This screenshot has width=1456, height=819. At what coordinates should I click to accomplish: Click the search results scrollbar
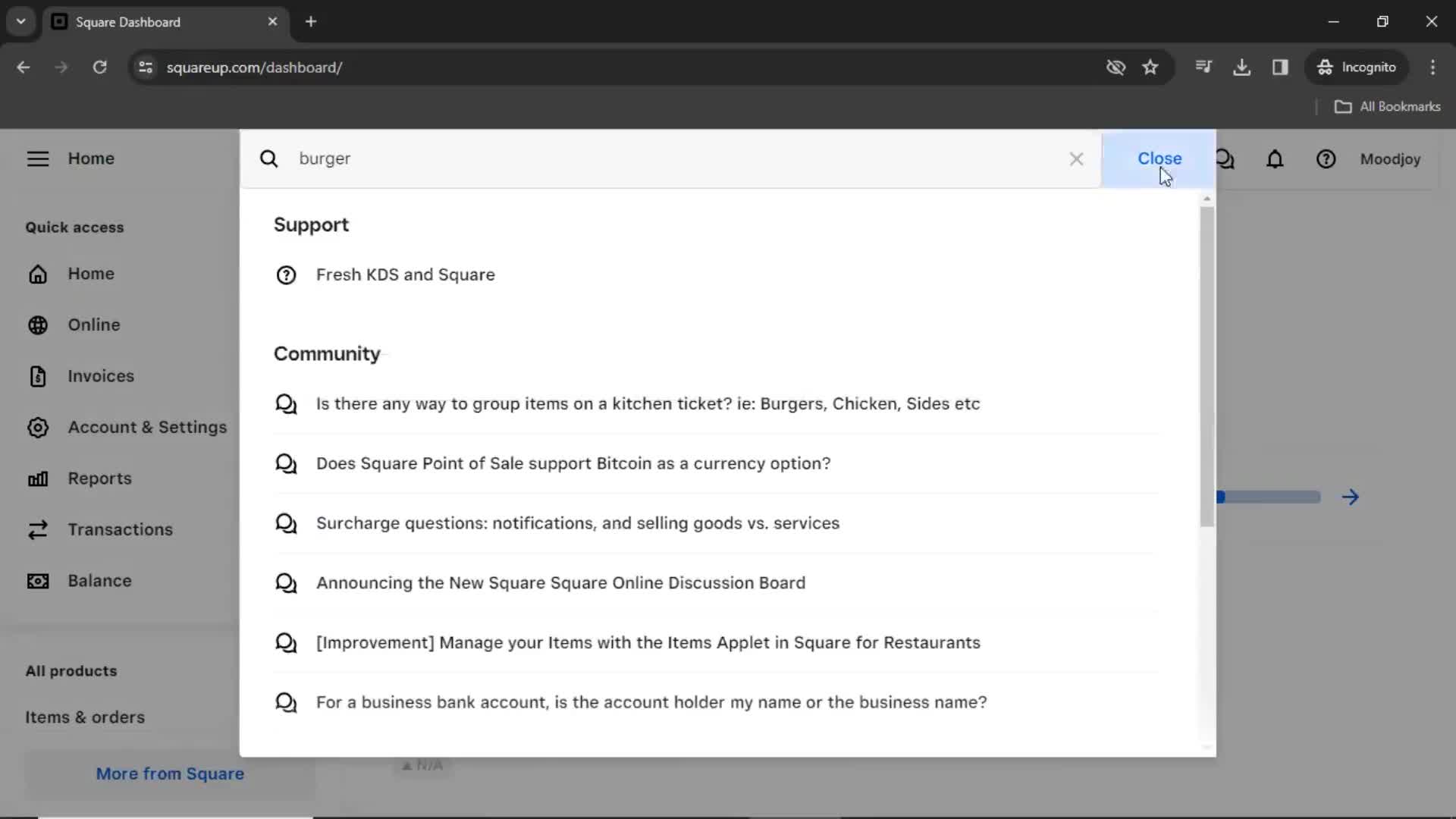1207,366
